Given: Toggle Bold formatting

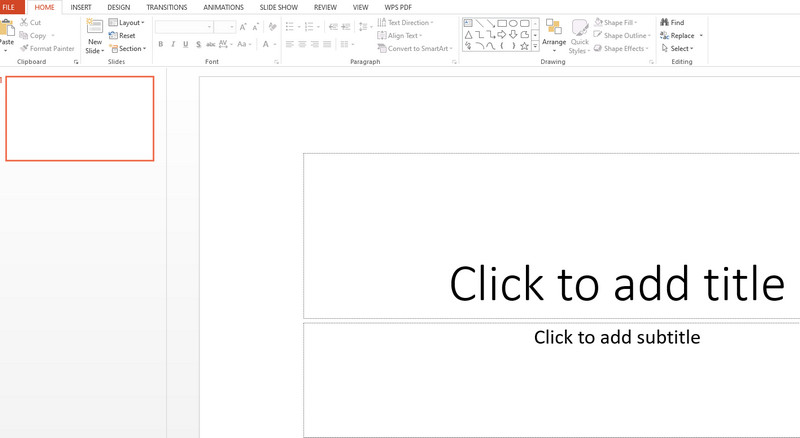Looking at the screenshot, I should 160,44.
